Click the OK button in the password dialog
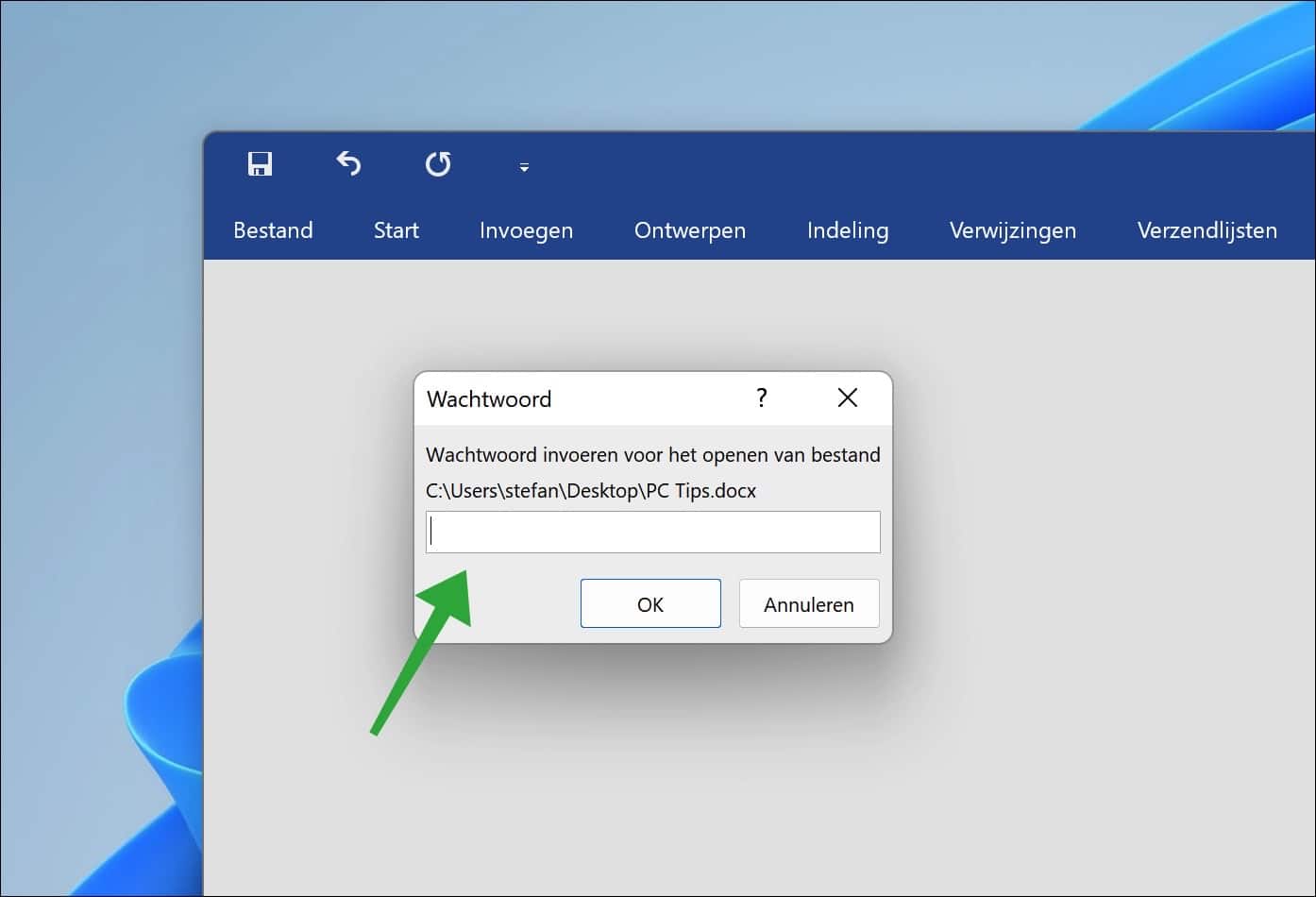The image size is (1316, 897). [x=650, y=603]
